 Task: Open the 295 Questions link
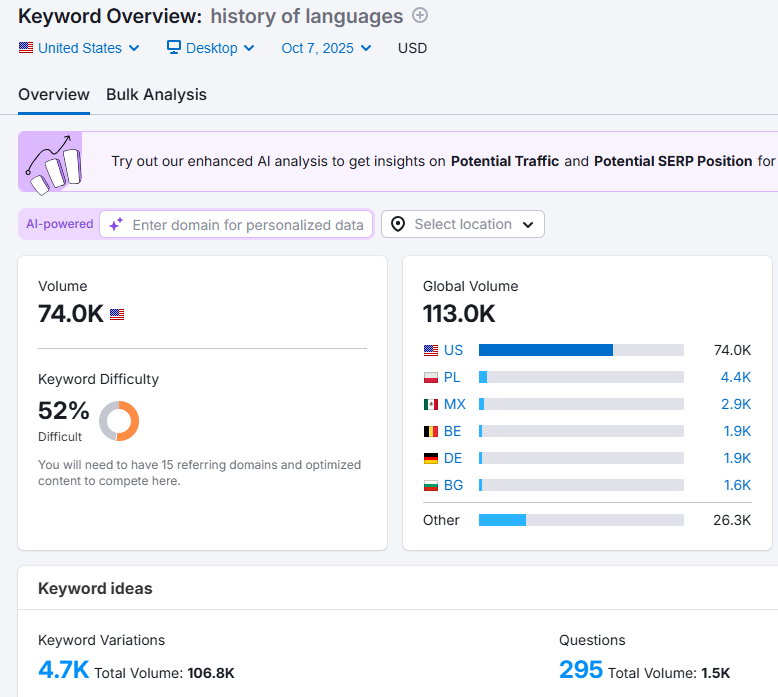point(581,670)
